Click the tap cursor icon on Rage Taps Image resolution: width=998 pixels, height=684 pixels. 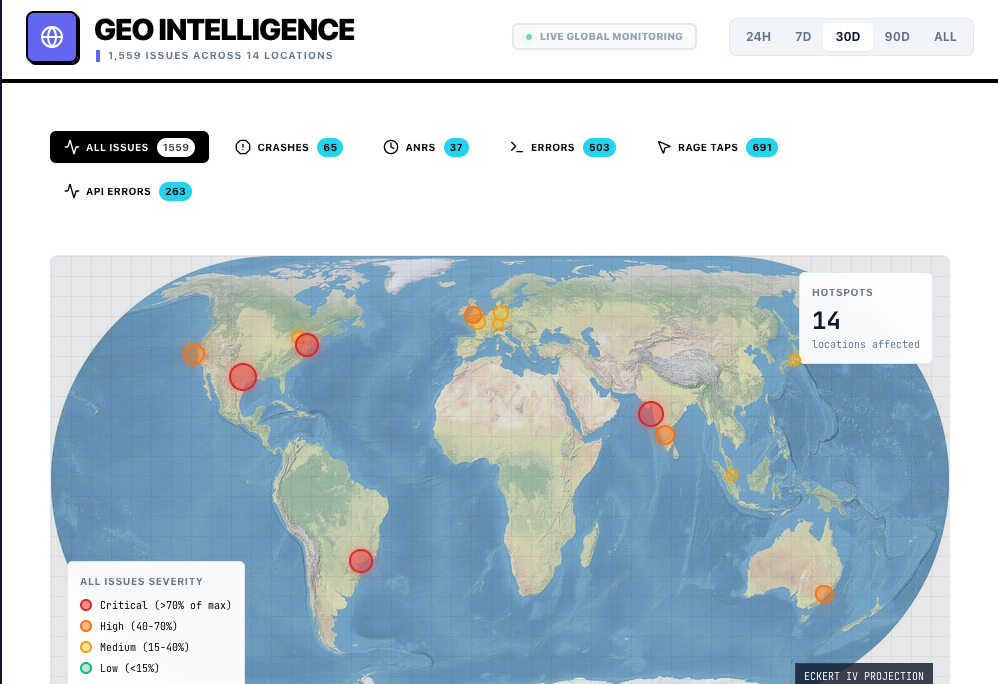click(663, 147)
